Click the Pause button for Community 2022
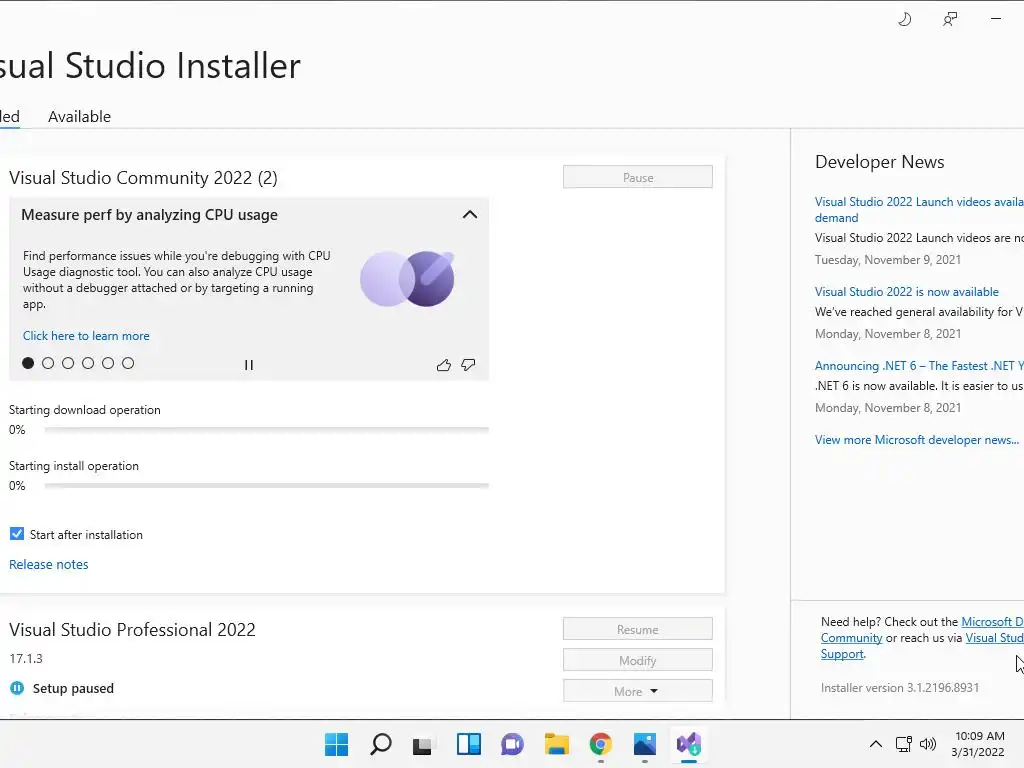 pos(637,177)
